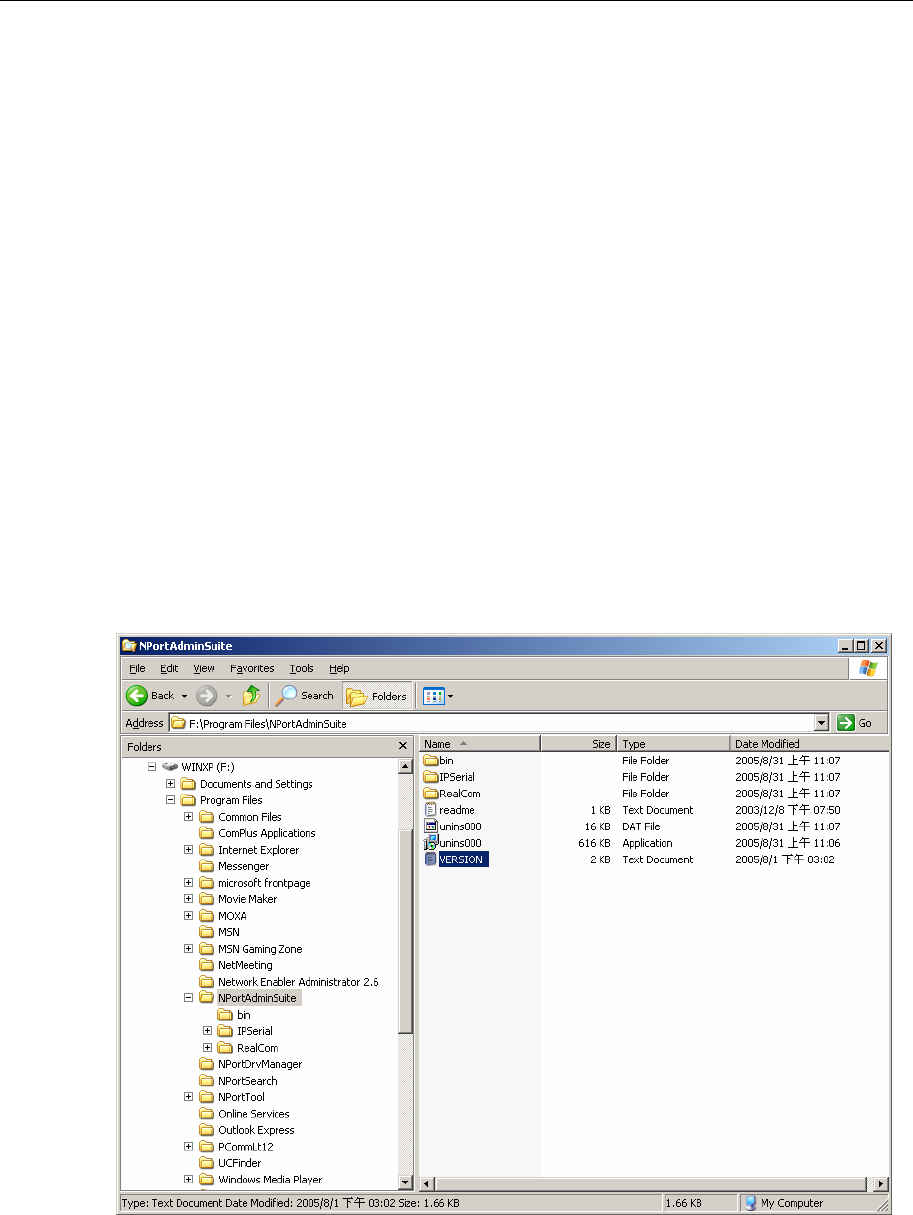This screenshot has height=1215, width=913.
Task: Open the Edit menu
Action: [169, 668]
